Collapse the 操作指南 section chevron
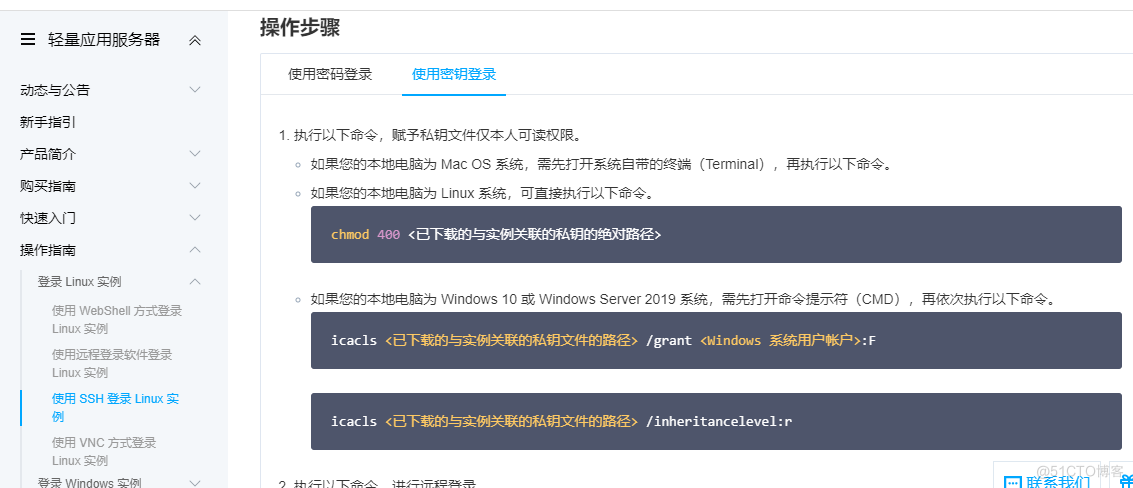This screenshot has width=1133, height=488. [194, 249]
